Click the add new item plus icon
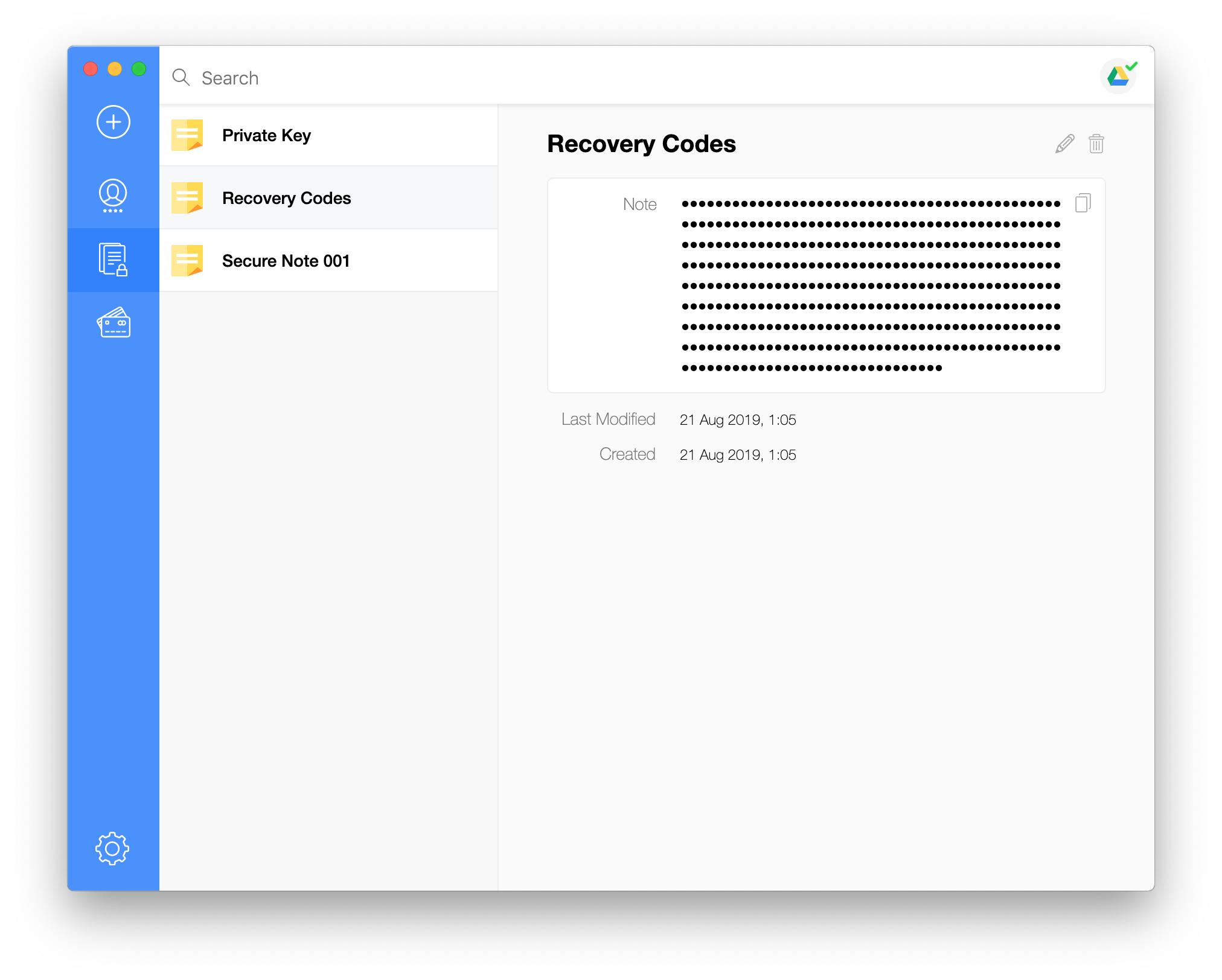Screen dimensions: 1222x980 [114, 122]
